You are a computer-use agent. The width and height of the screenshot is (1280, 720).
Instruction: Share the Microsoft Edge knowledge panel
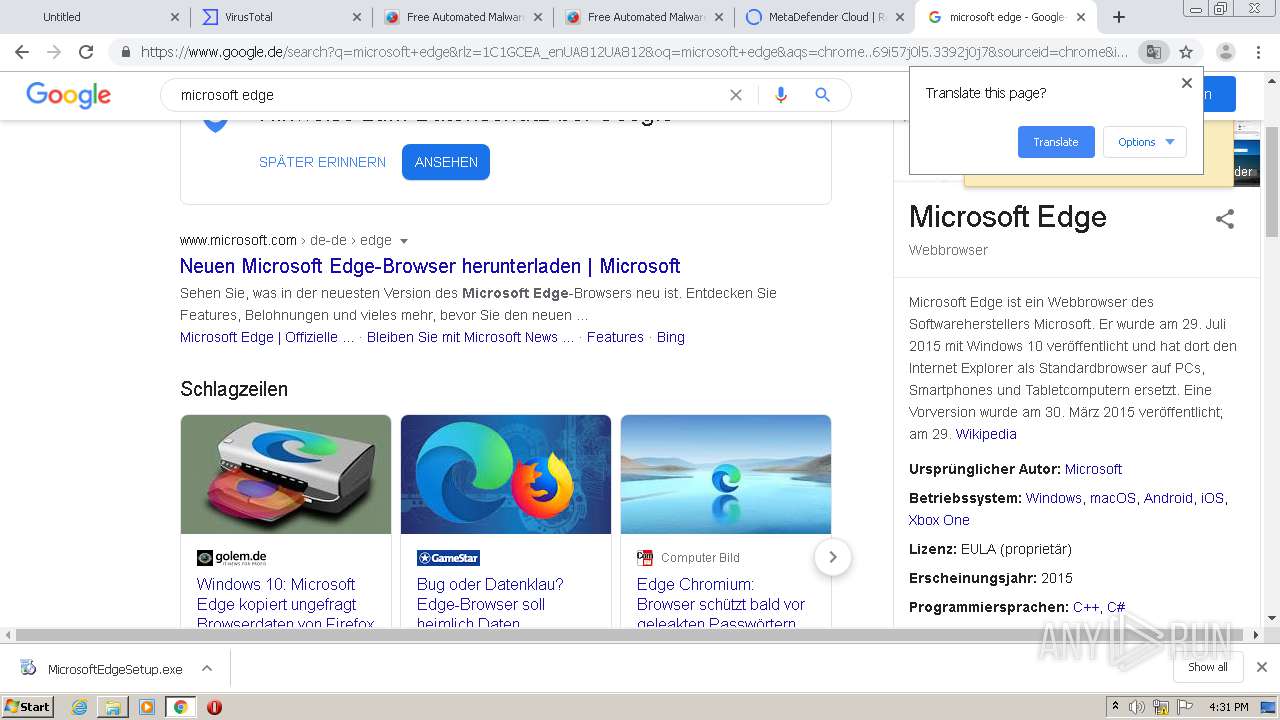point(1225,219)
